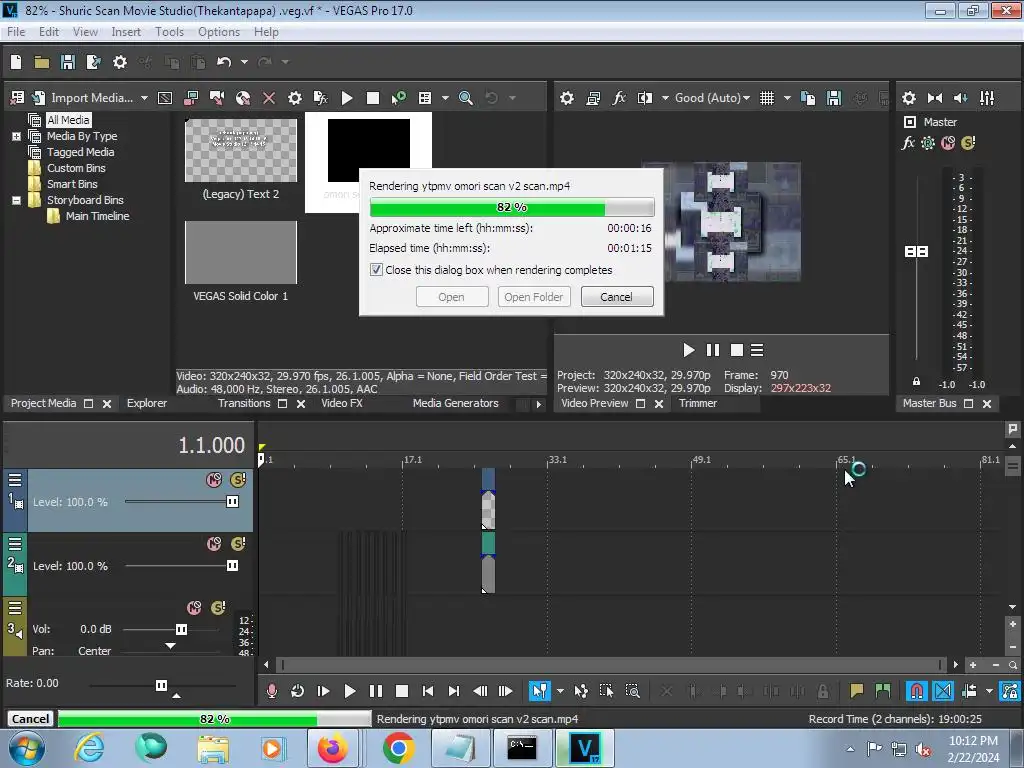Open edit tool dropdown arrow in timeline toolbar
The height and width of the screenshot is (768, 1024).
(x=560, y=691)
